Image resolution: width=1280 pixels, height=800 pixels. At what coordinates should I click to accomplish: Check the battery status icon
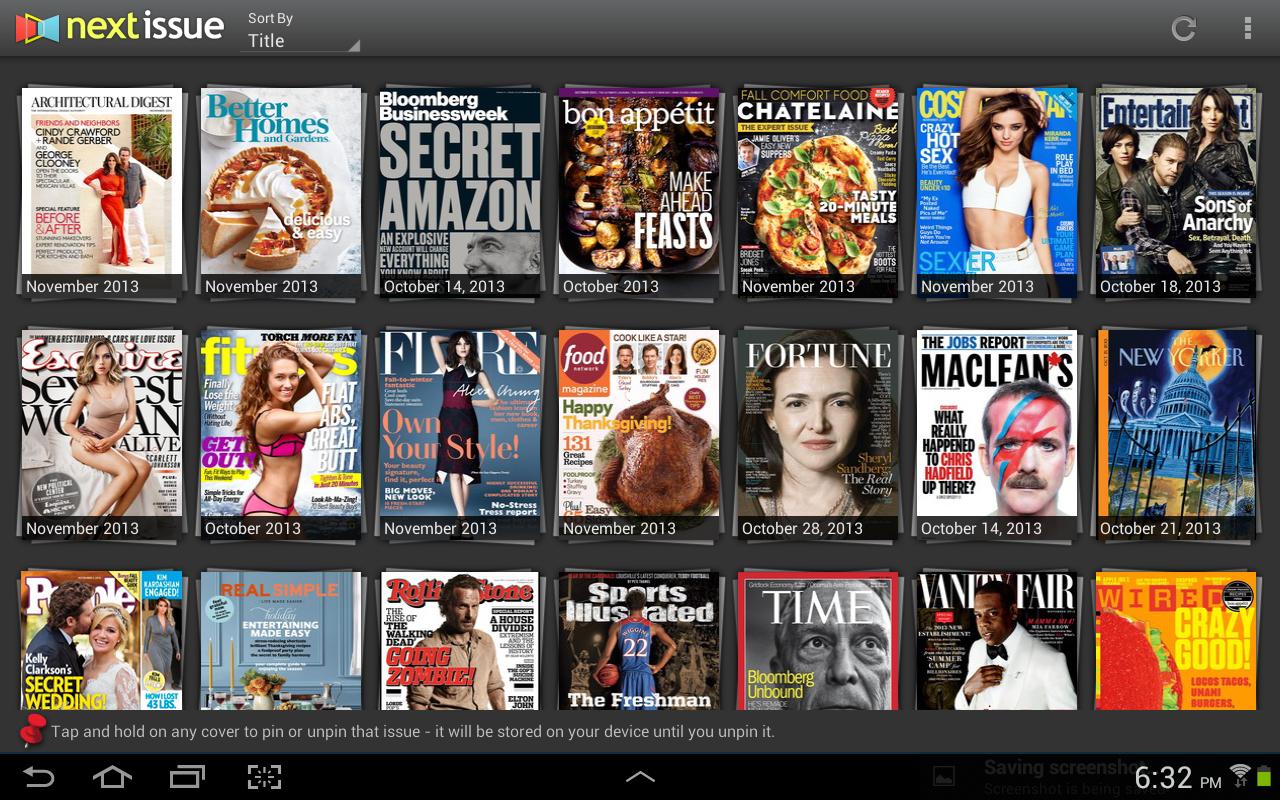point(1264,775)
